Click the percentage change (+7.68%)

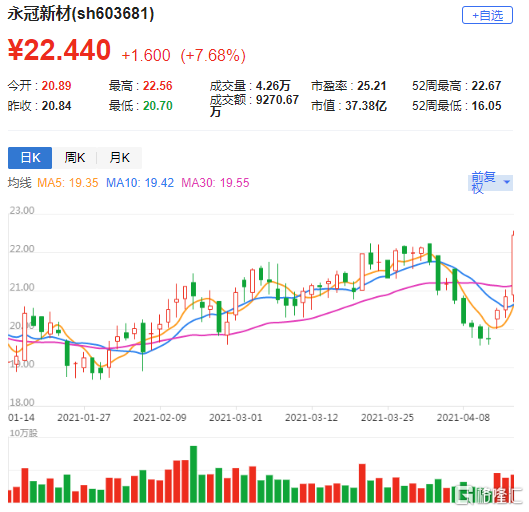213,55
